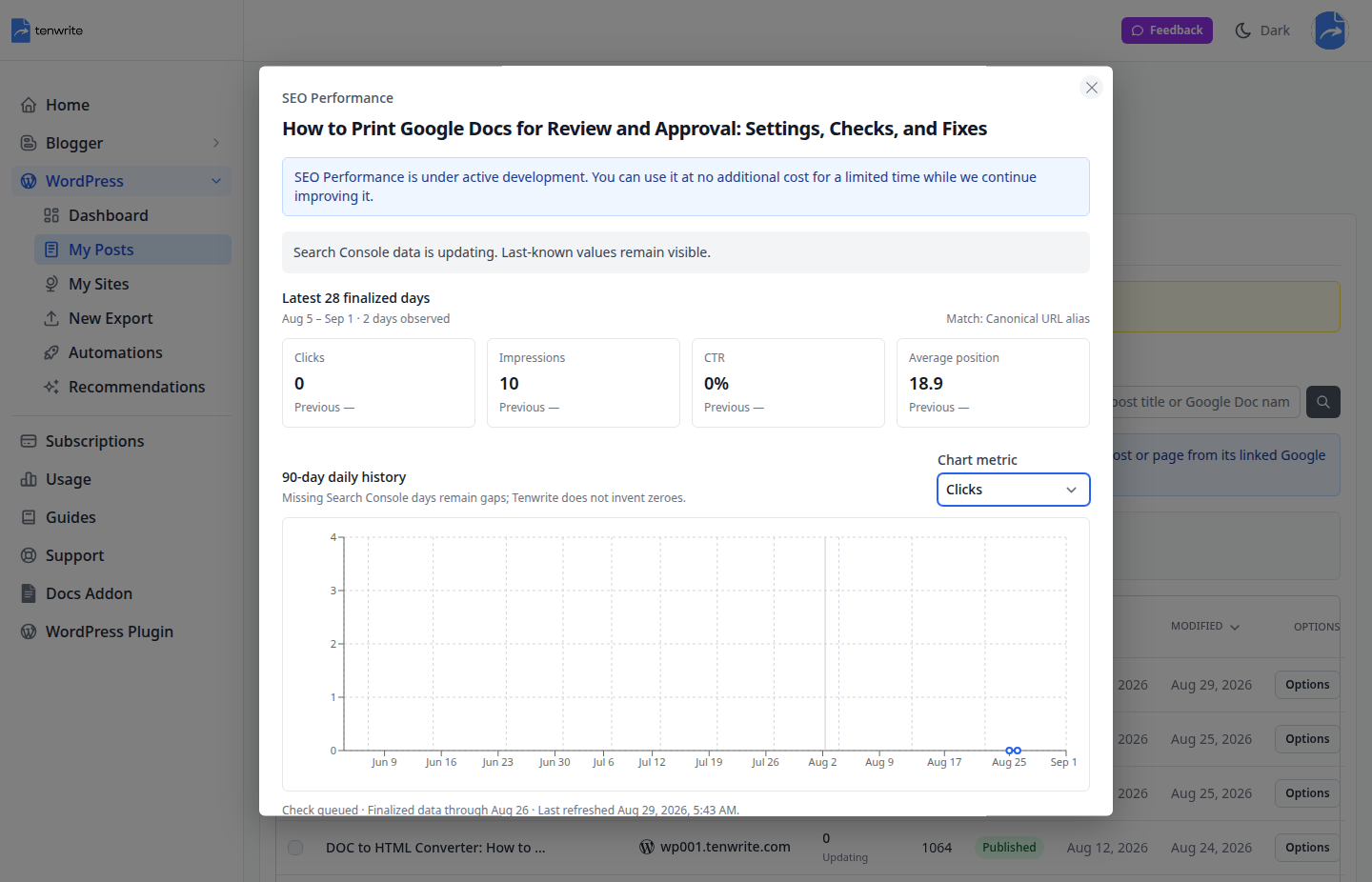Click the search magnifier button

click(x=1323, y=402)
